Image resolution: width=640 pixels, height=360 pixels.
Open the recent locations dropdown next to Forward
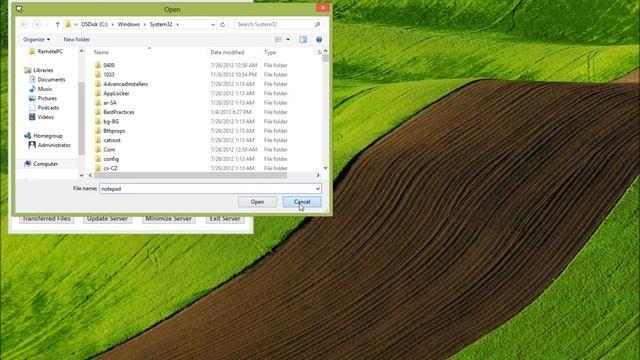click(x=47, y=24)
